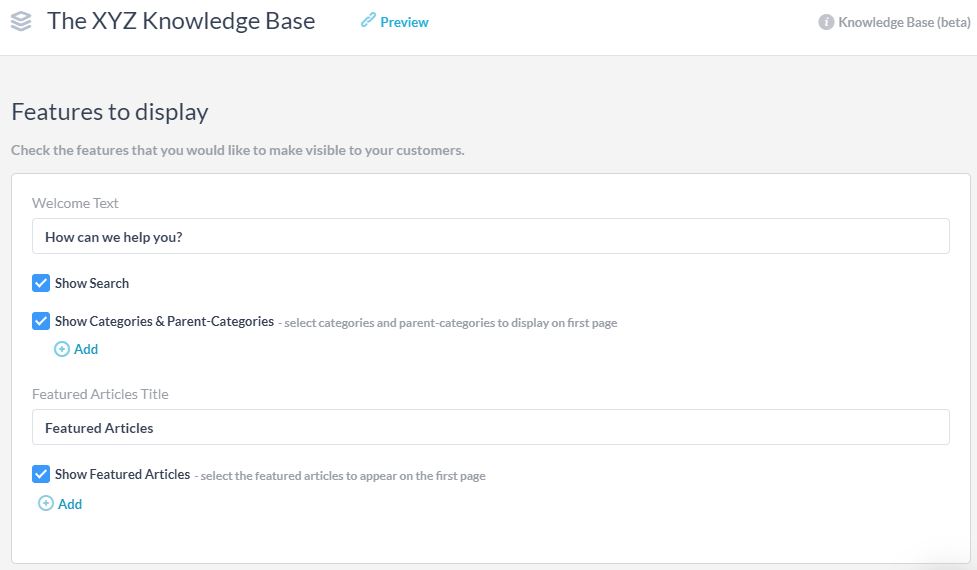The width and height of the screenshot is (977, 570).
Task: Disable the Show Featured Articles checkbox
Action: tap(41, 474)
